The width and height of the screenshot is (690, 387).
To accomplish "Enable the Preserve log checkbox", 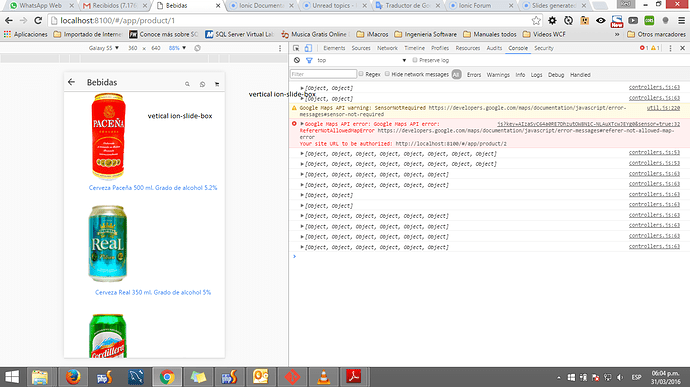I will [x=415, y=60].
